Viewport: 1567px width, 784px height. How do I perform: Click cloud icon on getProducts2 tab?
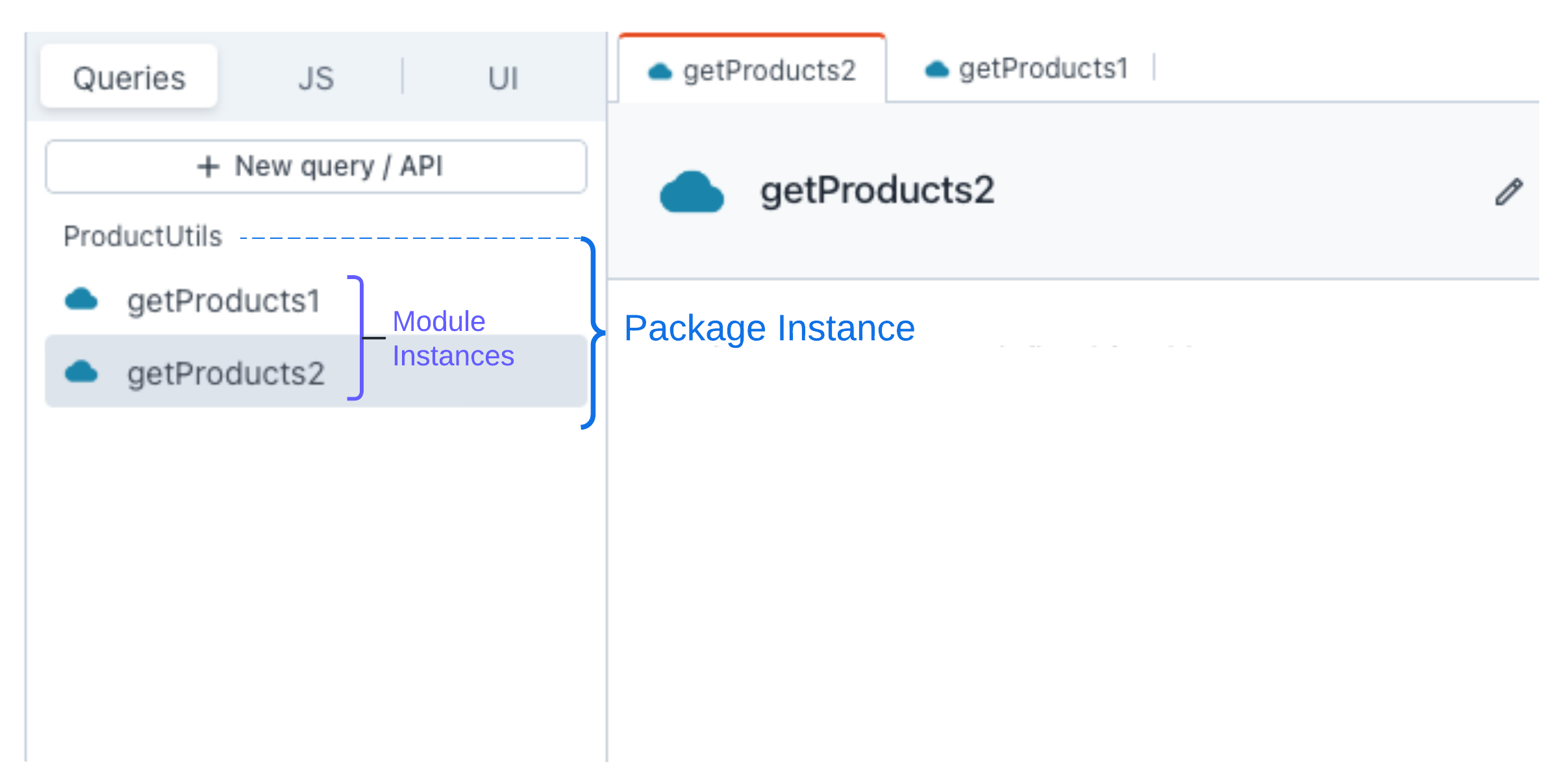pyautogui.click(x=660, y=71)
